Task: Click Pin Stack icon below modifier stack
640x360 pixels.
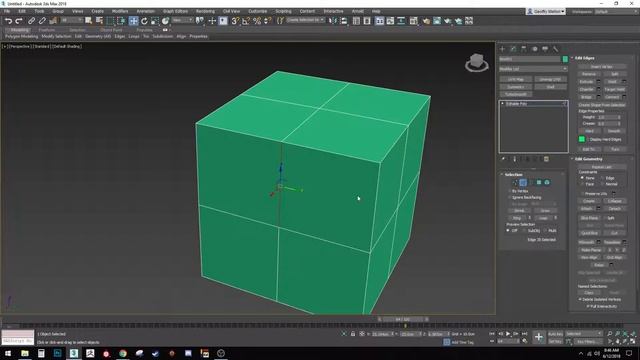Action: coord(503,159)
